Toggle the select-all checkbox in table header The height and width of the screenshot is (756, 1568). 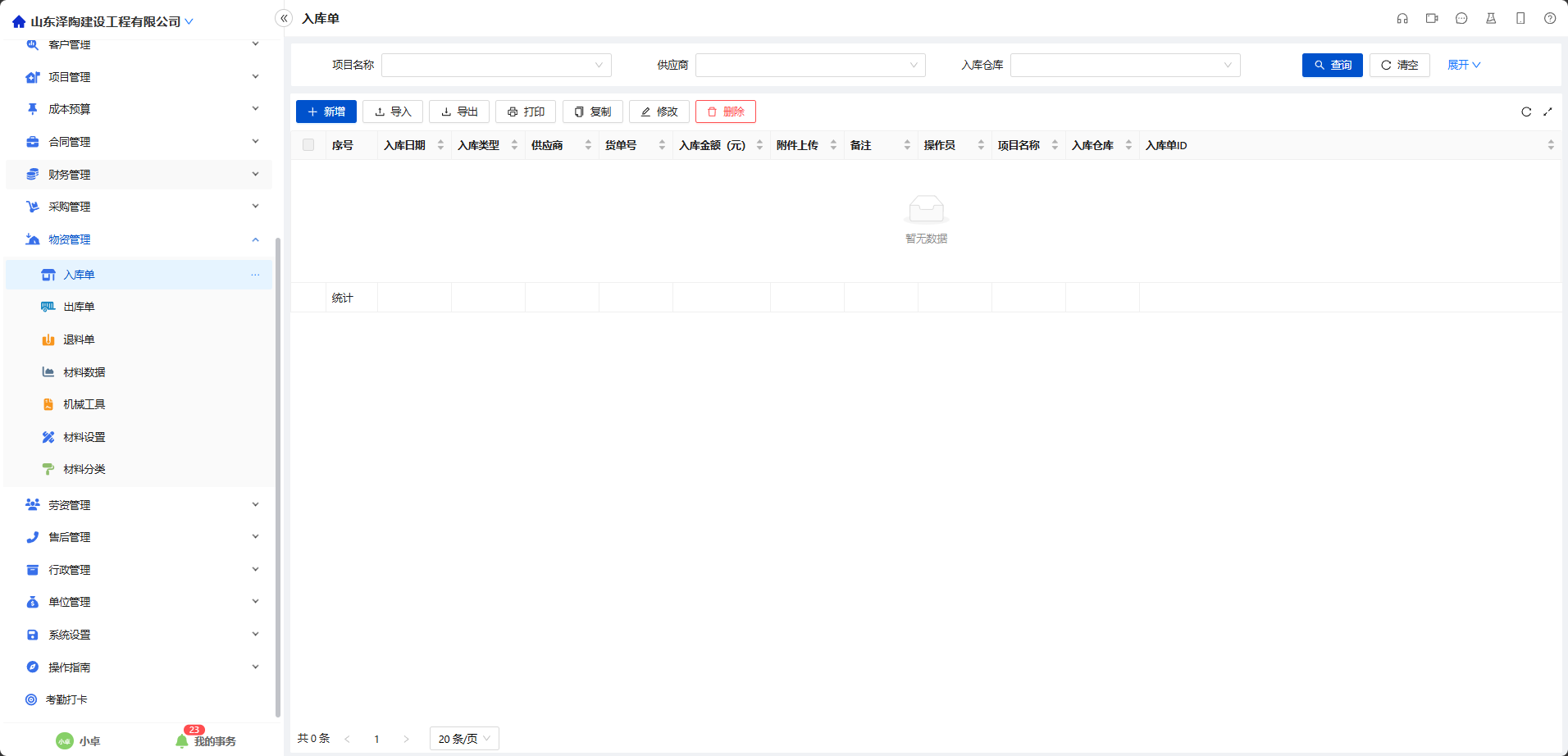click(x=308, y=145)
